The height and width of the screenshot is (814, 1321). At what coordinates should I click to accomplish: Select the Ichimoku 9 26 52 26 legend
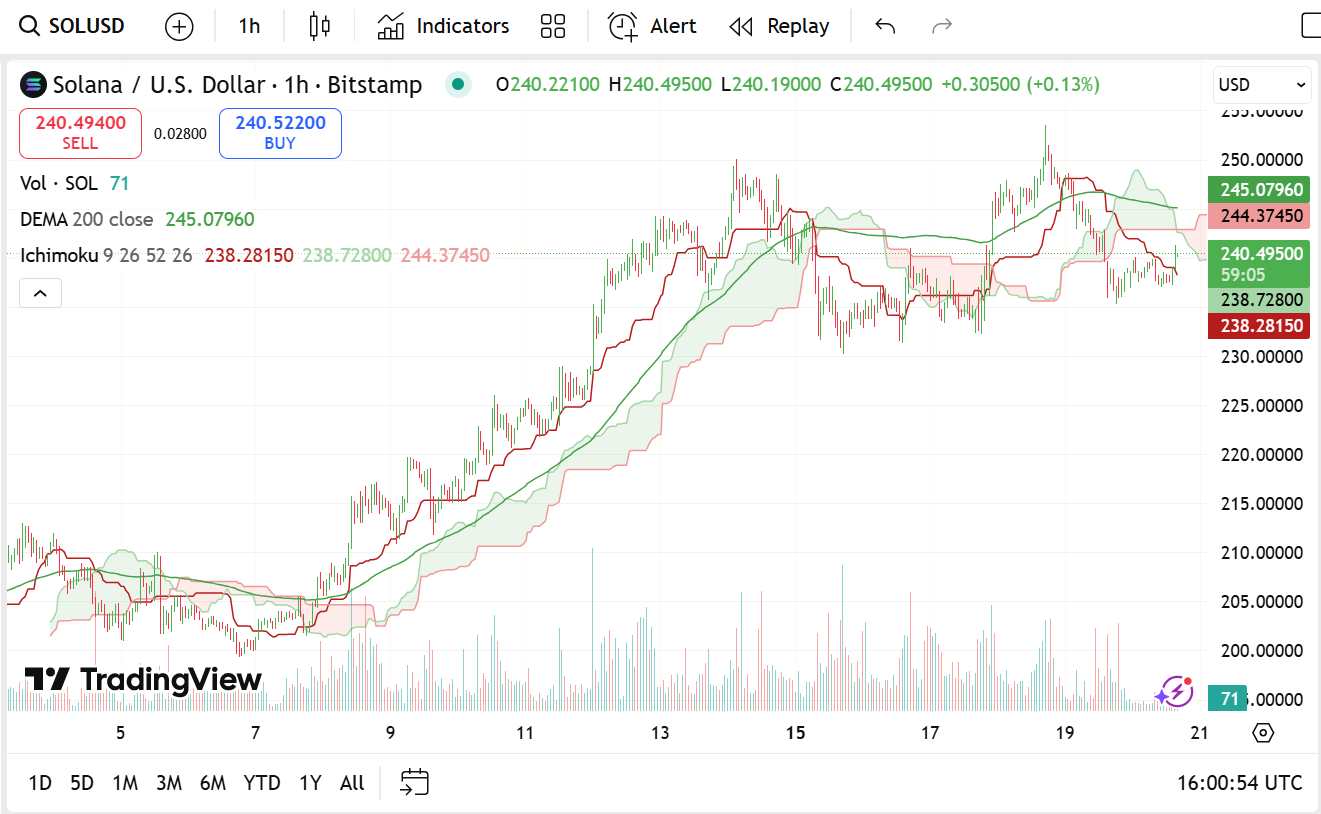coord(255,255)
